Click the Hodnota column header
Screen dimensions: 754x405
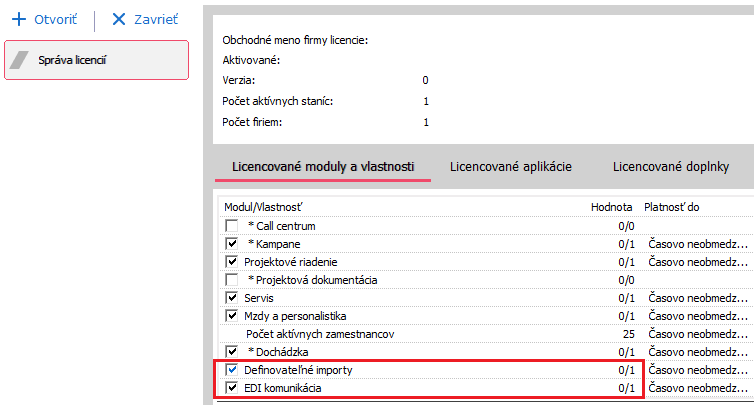click(x=611, y=206)
